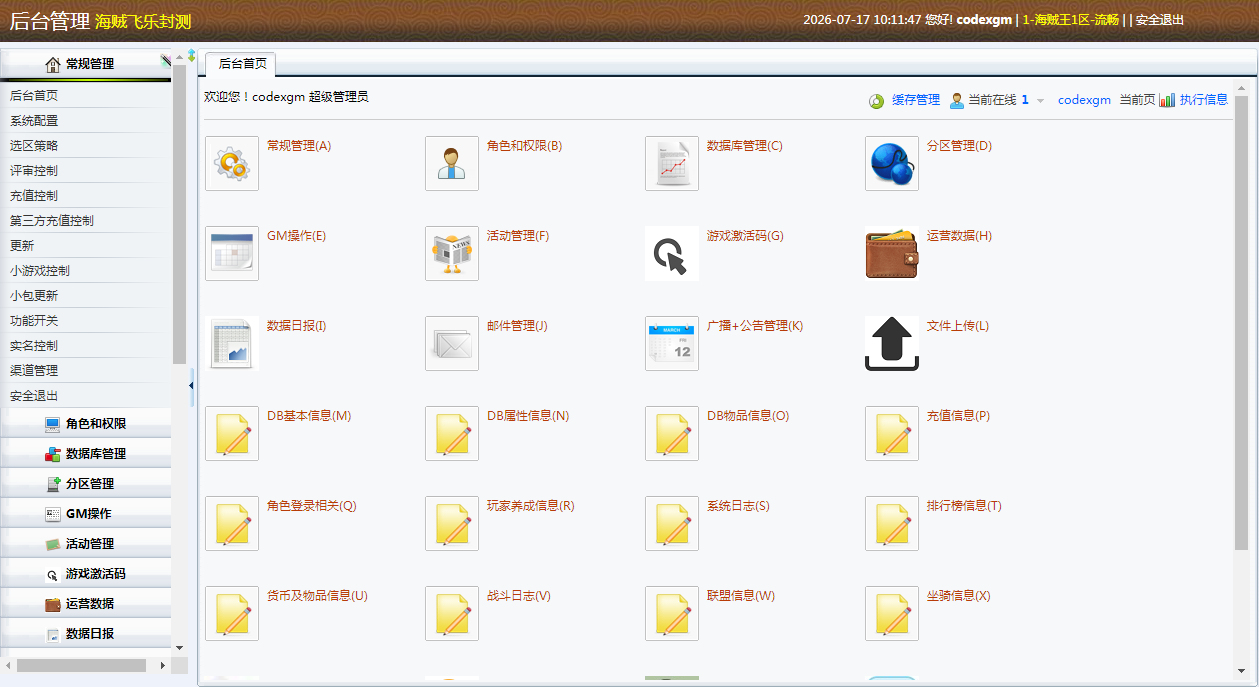Viewport: 1259px width, 687px height.
Task: Open the 玩家养成信息(R) note icon
Action: click(452, 523)
